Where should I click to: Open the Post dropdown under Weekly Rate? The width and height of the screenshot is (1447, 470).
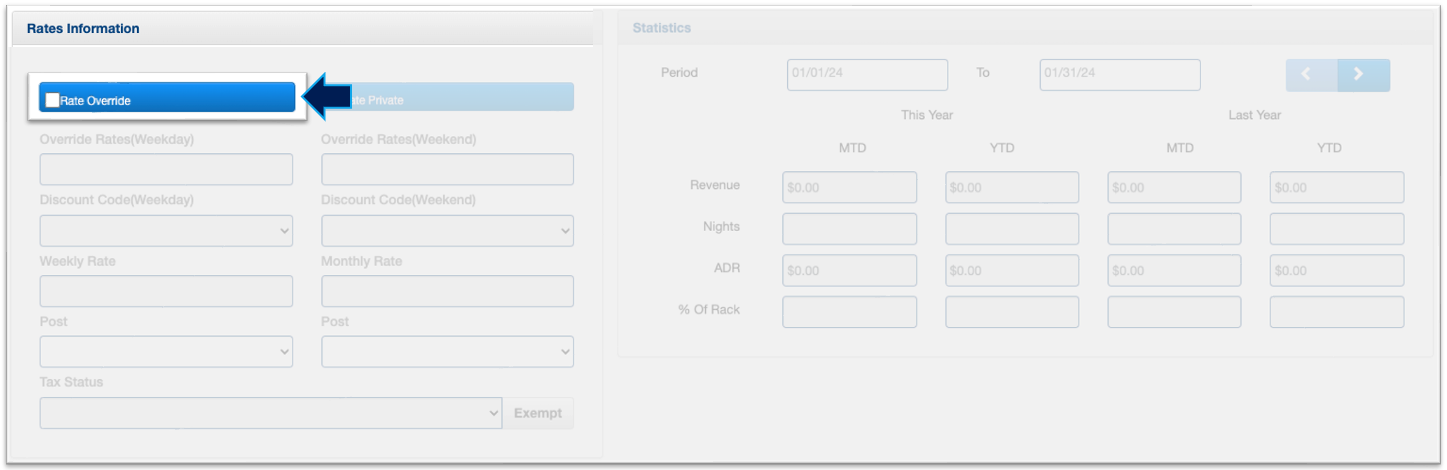166,352
